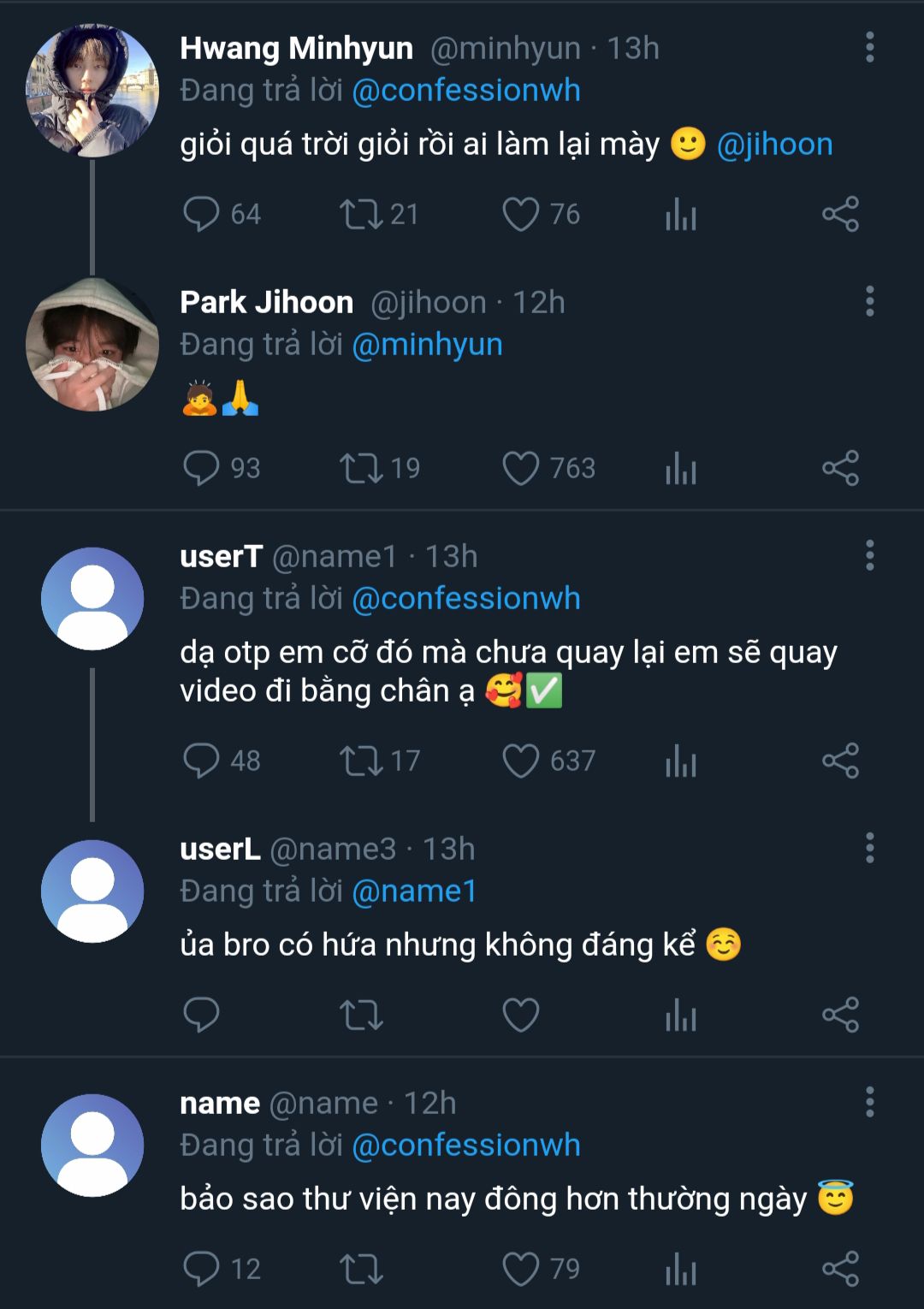The width and height of the screenshot is (924, 1309).
Task: Retweet Hwang Minhyun's reply
Action: 361,215
